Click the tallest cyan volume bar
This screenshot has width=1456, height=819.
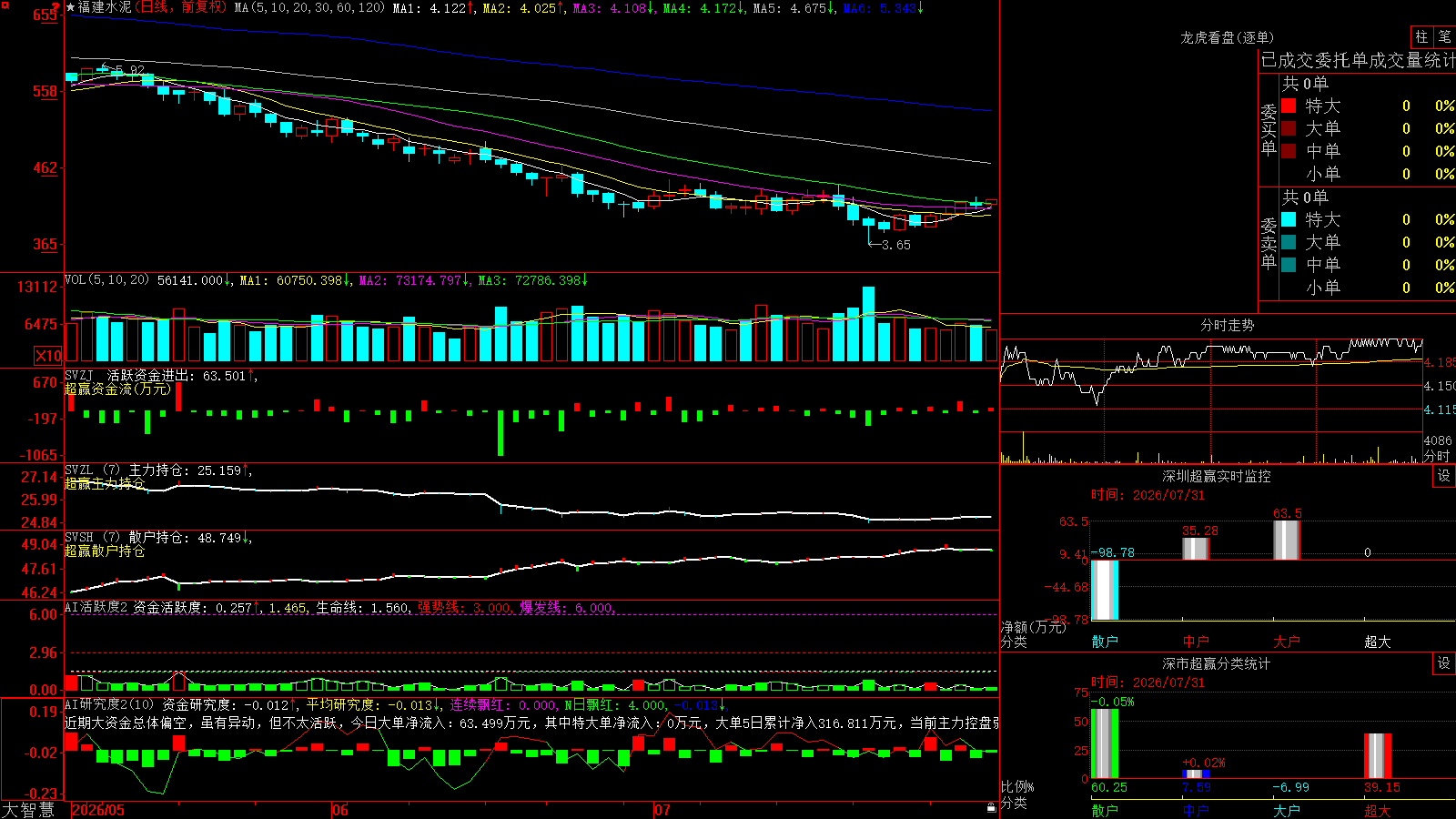point(869,324)
